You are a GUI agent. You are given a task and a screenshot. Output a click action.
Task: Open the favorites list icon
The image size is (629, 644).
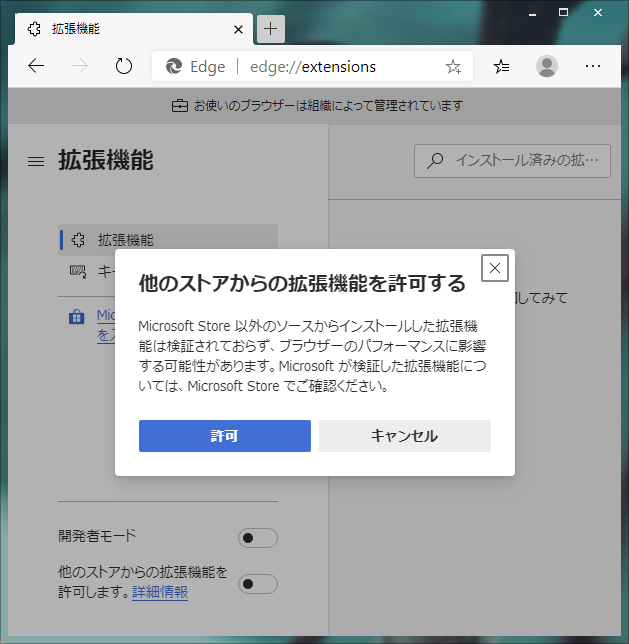501,66
